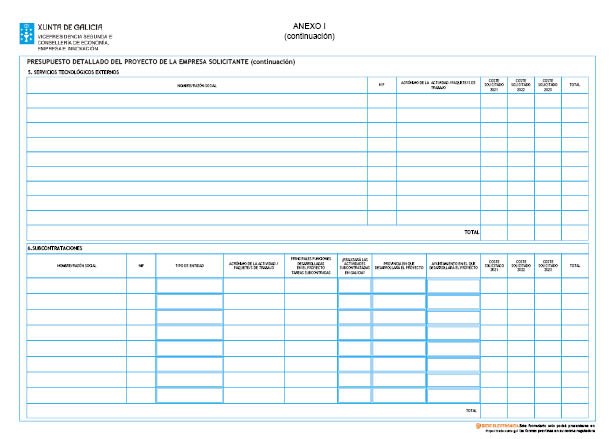This screenshot has width=615, height=439.
Task: Select first-row NIF field in Servicios Tecnológicos Externos
Action: point(381,100)
